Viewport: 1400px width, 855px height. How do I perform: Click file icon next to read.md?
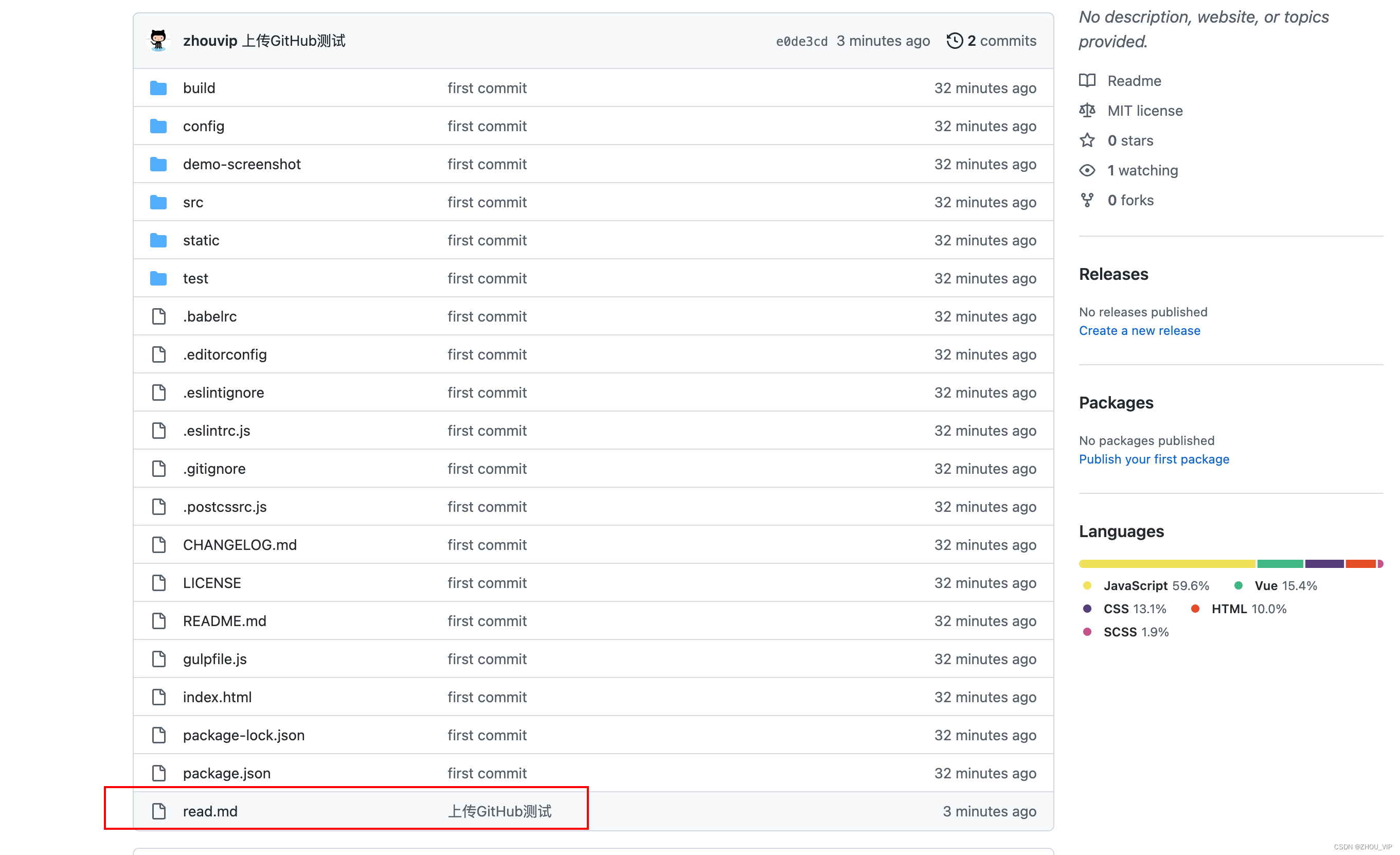pos(158,811)
